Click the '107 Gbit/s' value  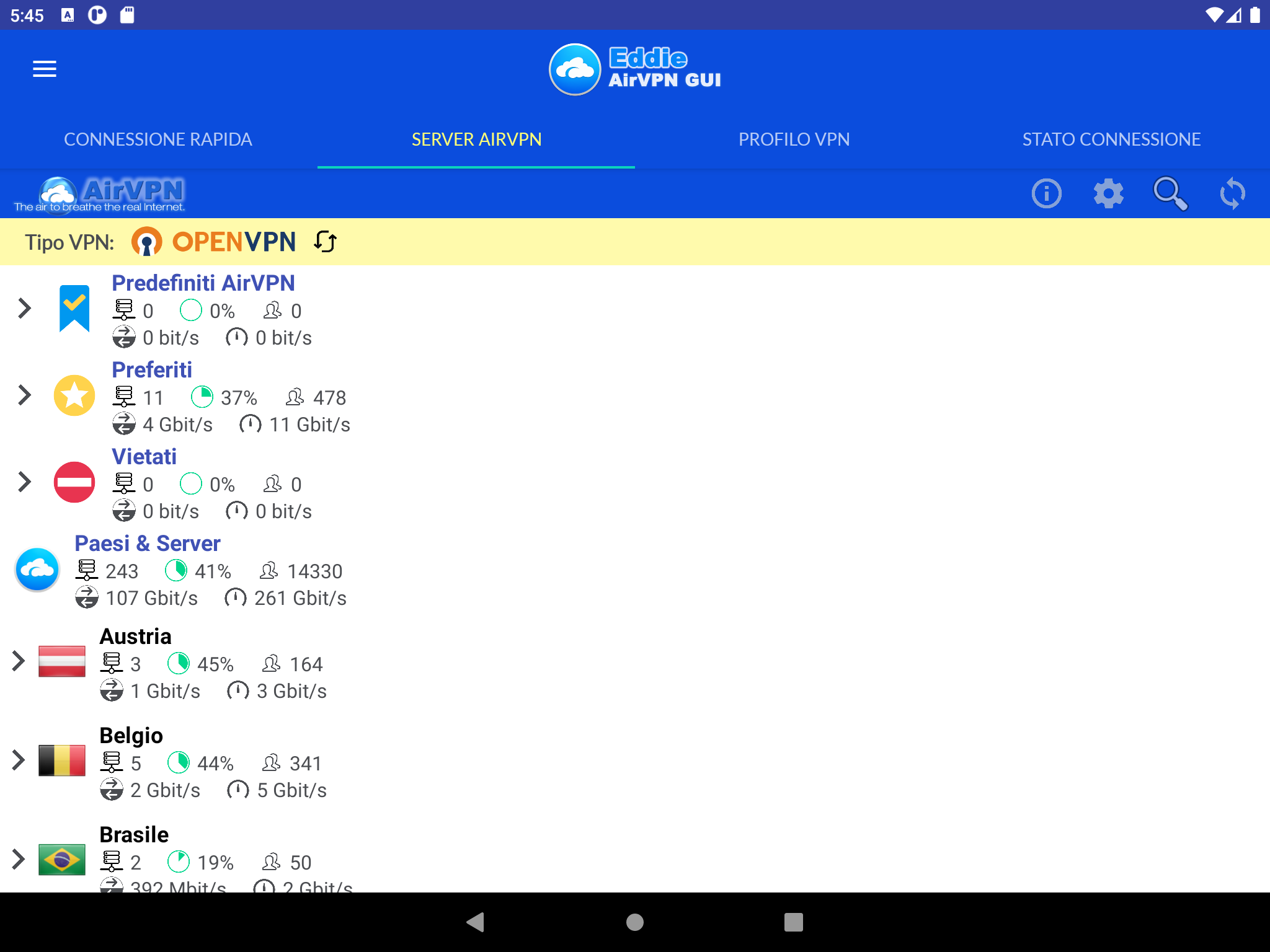(152, 598)
